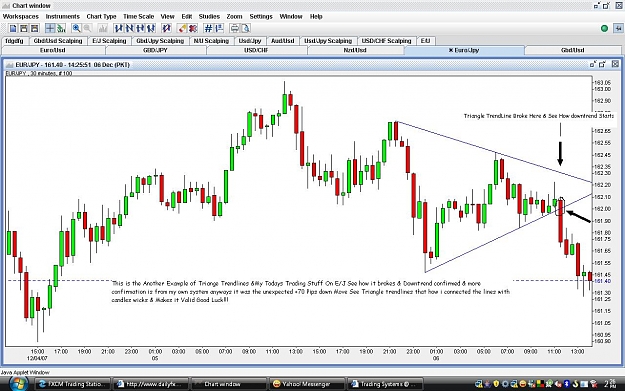This screenshot has width=625, height=391.
Task: Print the chart with printer icon
Action: (235, 28)
